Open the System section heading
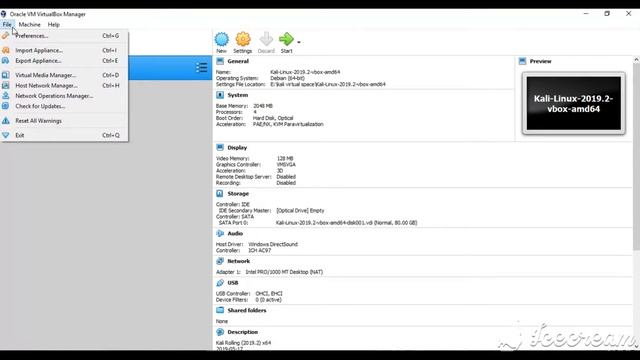The height and width of the screenshot is (360, 640). (238, 95)
